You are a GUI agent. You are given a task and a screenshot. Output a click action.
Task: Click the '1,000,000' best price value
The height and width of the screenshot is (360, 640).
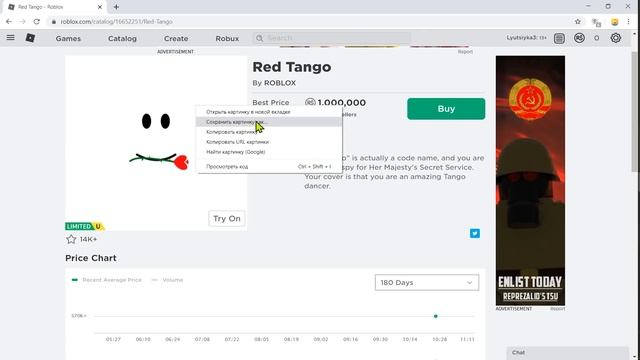tap(341, 102)
